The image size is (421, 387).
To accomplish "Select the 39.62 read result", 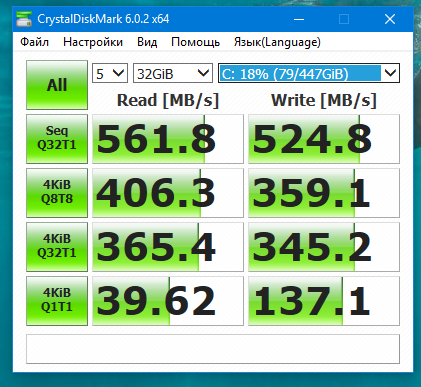I will [168, 301].
